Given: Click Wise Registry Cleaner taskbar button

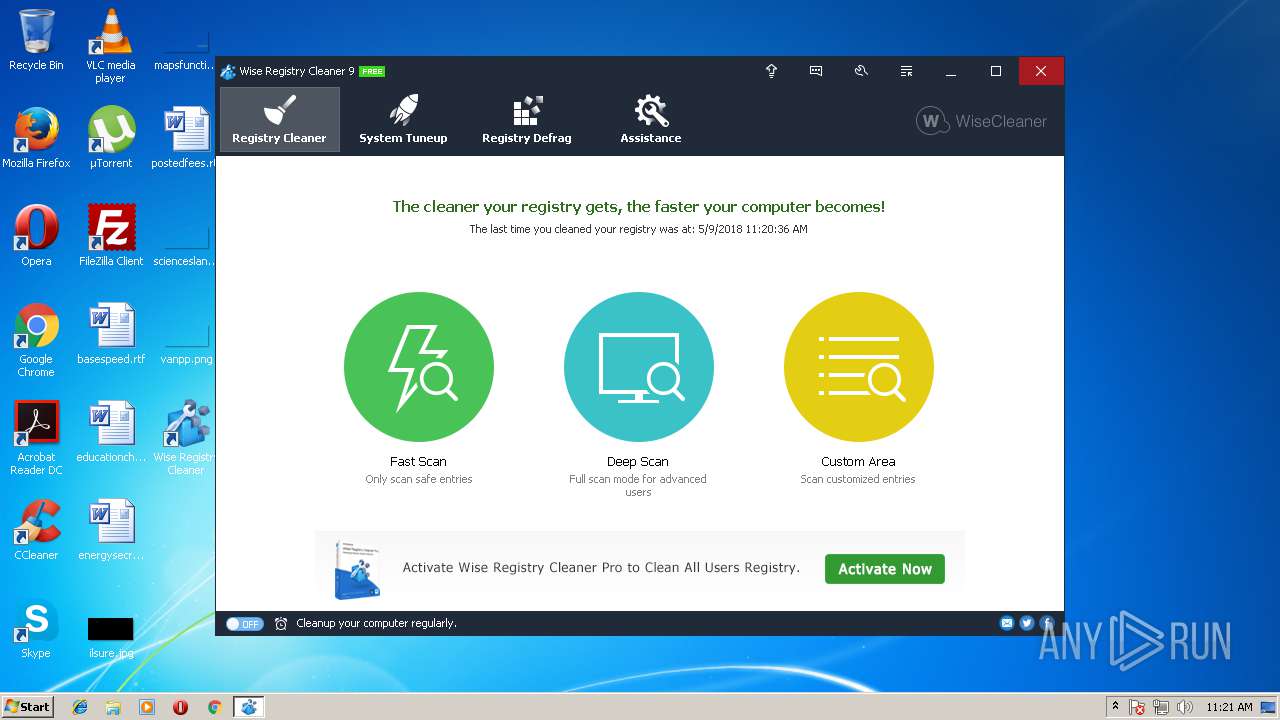Looking at the screenshot, I should (249, 707).
